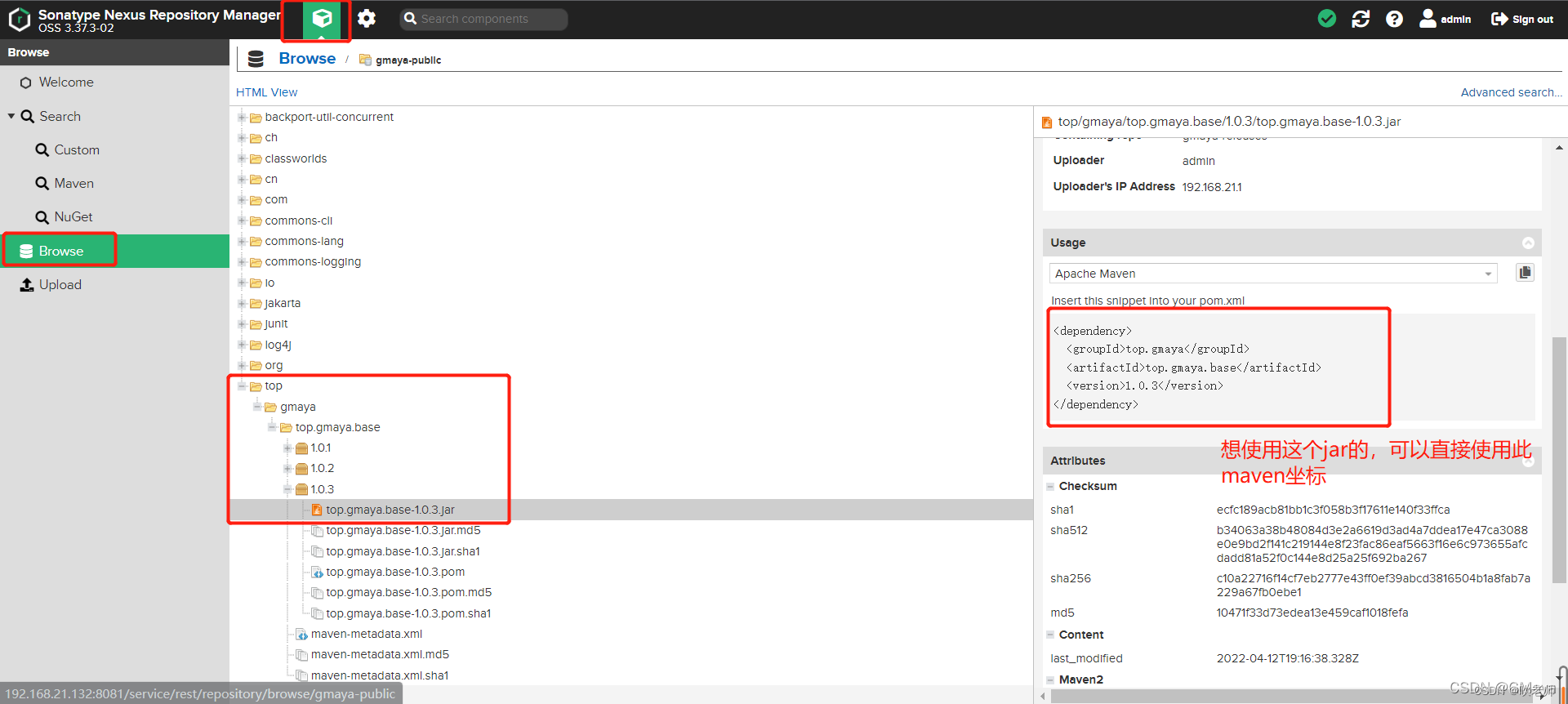
Task: Click the uploader IP address value
Action: (1212, 187)
